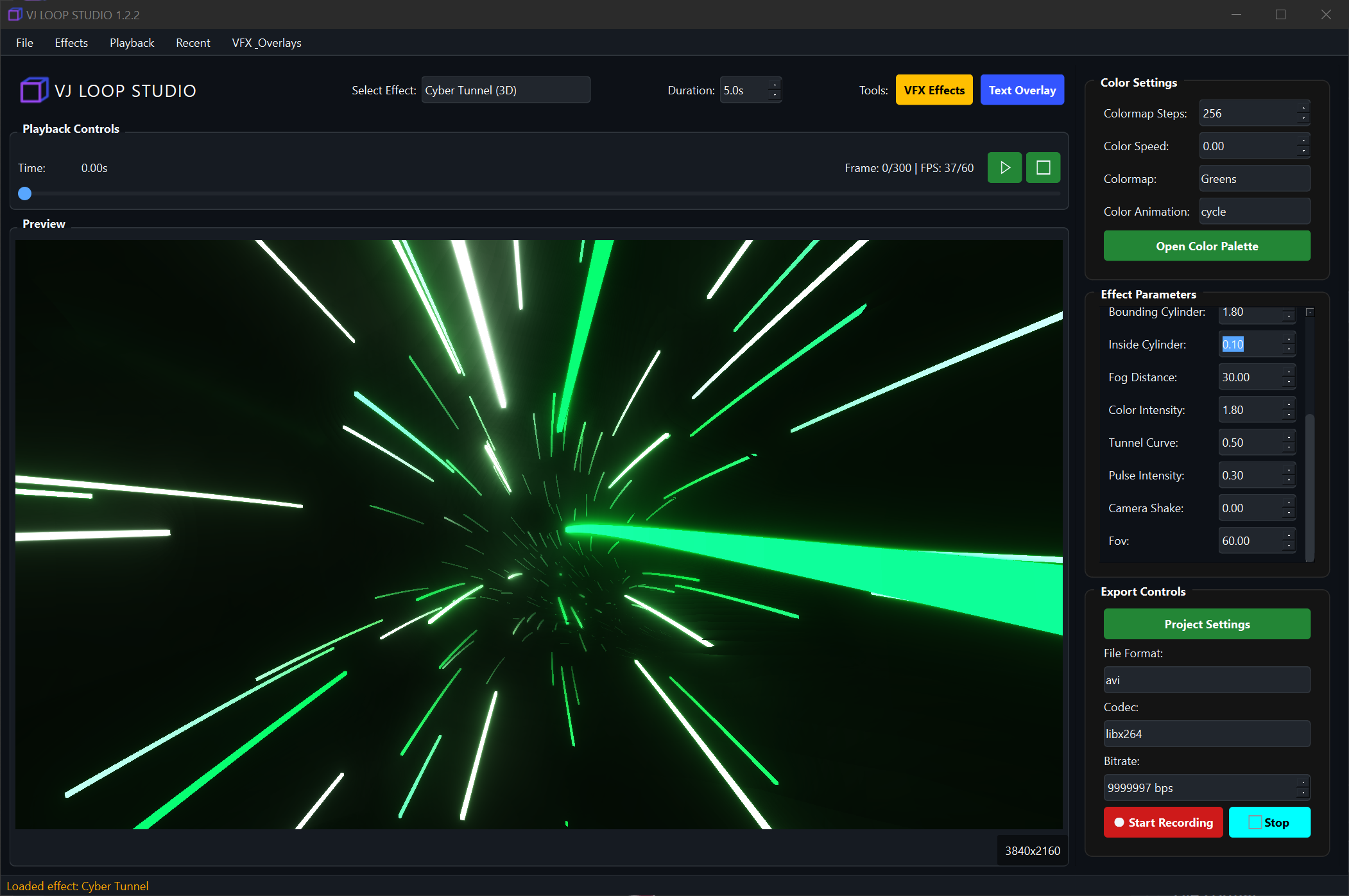Toggle the Camera Shake value up
This screenshot has width=1349, height=896.
point(1289,504)
